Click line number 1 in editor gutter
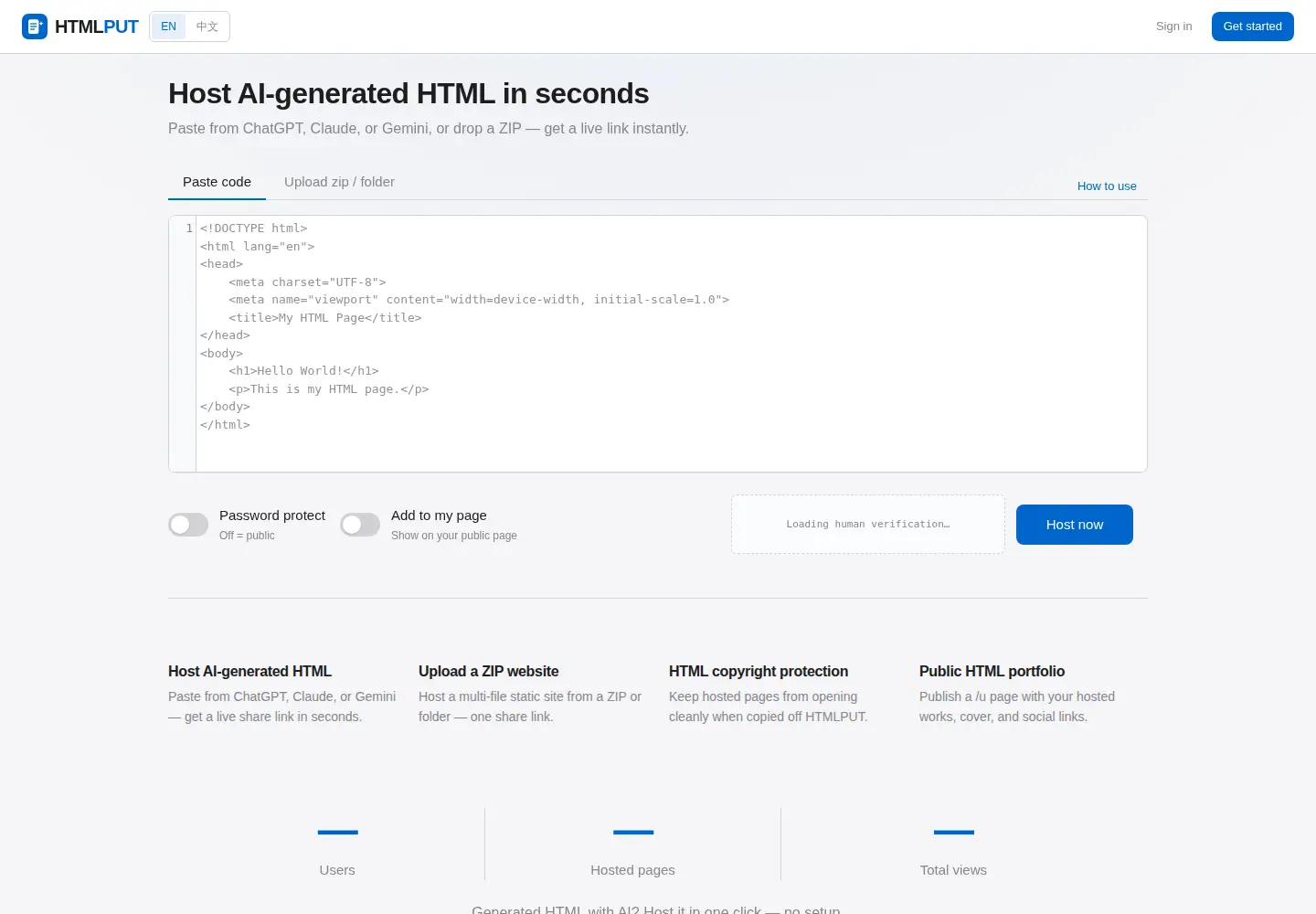 (x=189, y=228)
